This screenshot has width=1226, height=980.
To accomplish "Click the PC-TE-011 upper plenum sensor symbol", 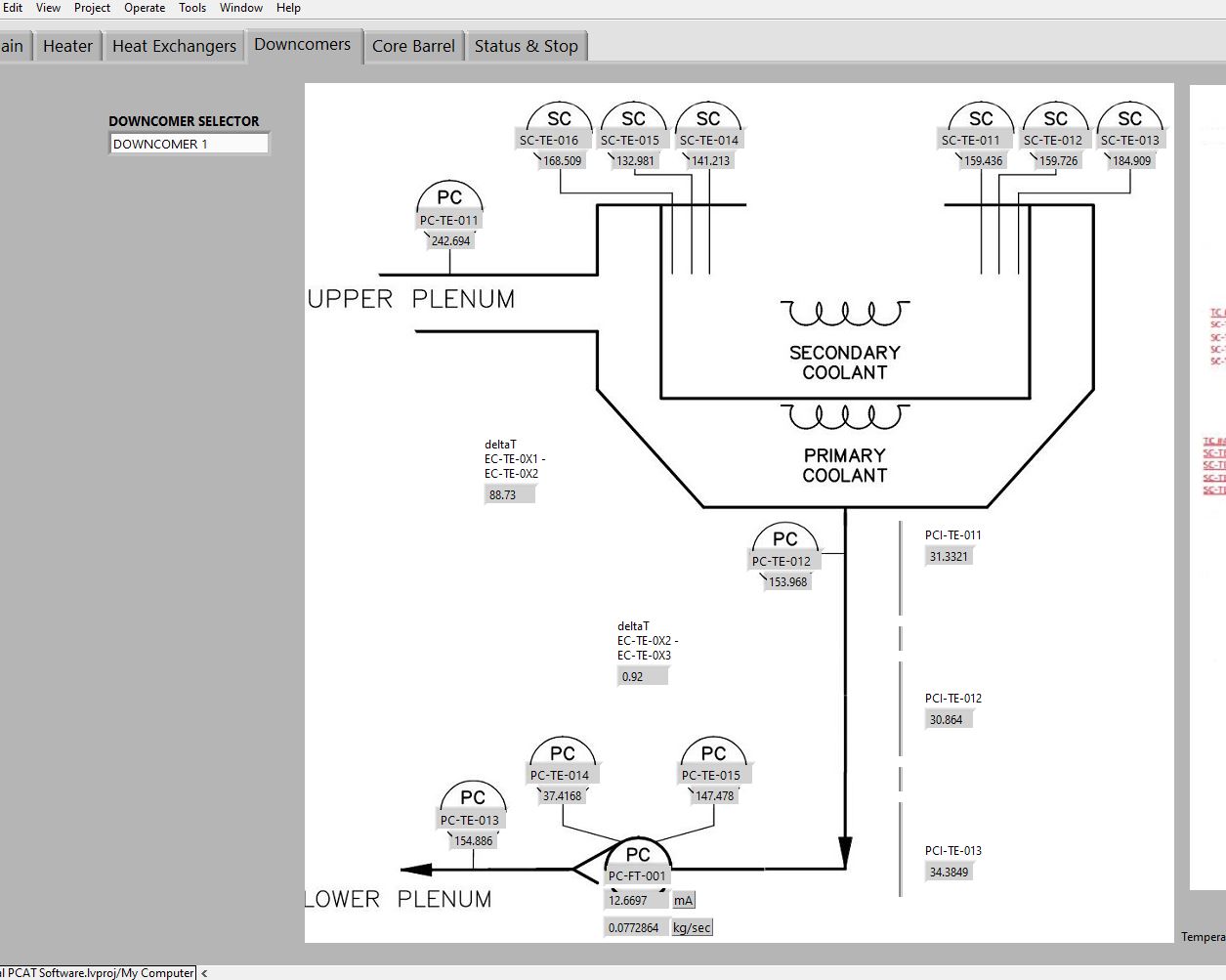I will (x=449, y=199).
